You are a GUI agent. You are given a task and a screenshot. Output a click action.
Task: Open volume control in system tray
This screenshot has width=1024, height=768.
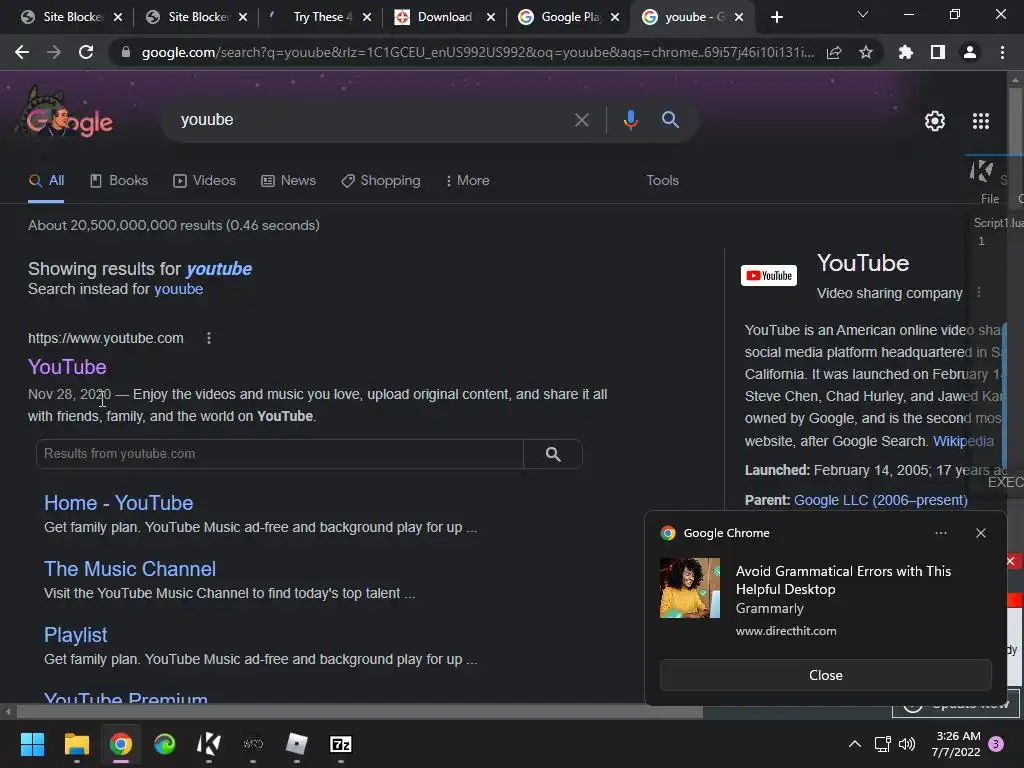coord(907,744)
